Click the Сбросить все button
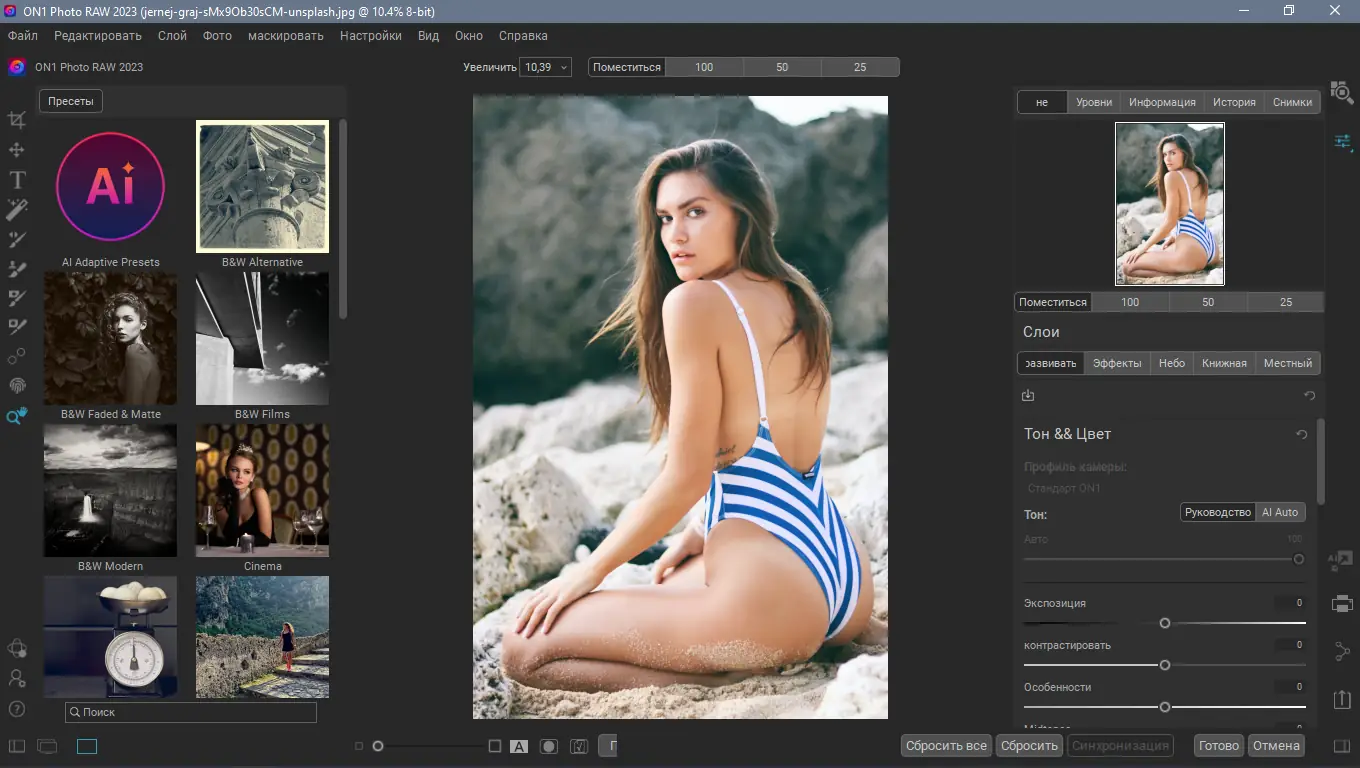 coord(946,745)
